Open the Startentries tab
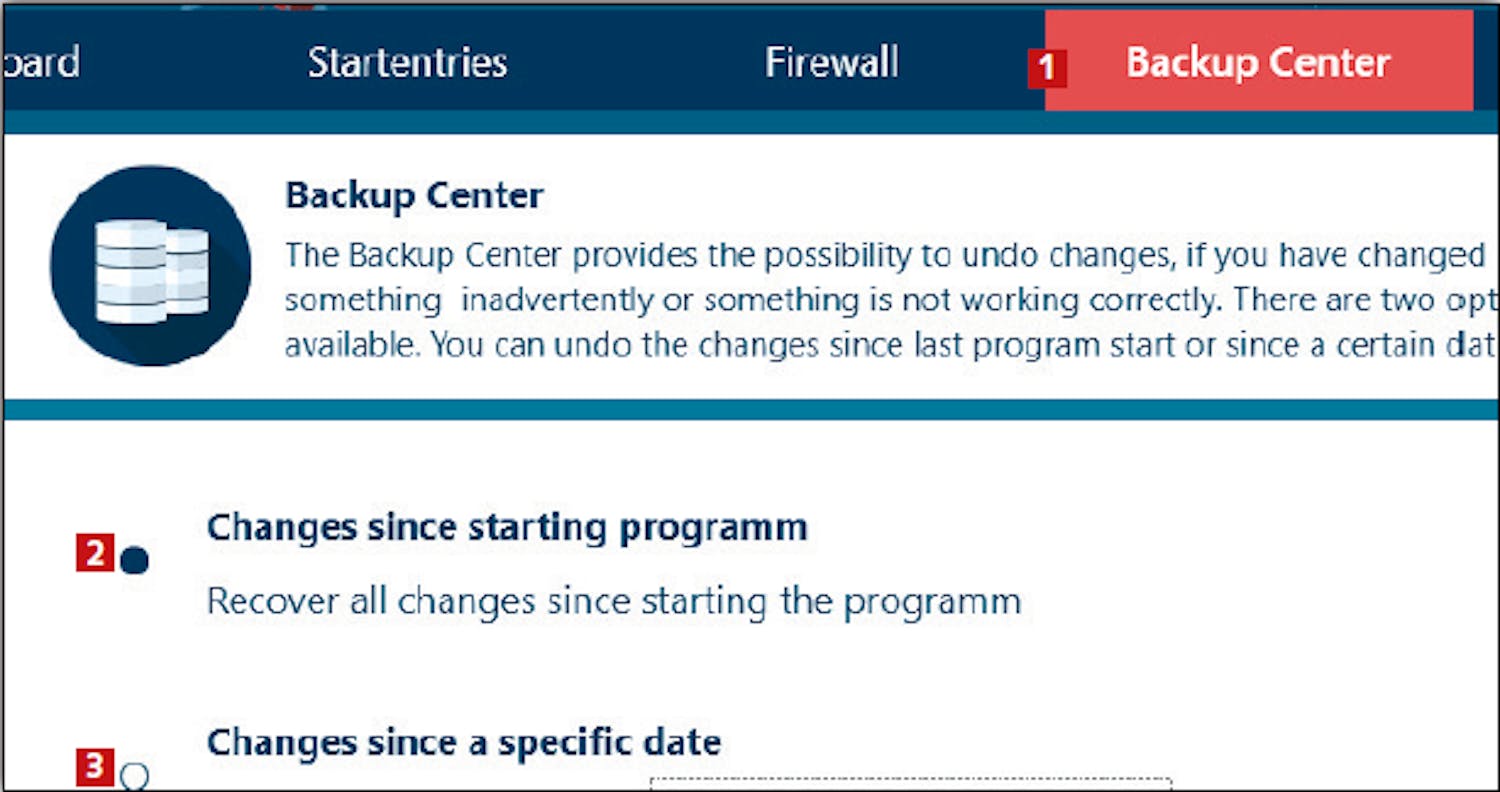 [x=407, y=63]
